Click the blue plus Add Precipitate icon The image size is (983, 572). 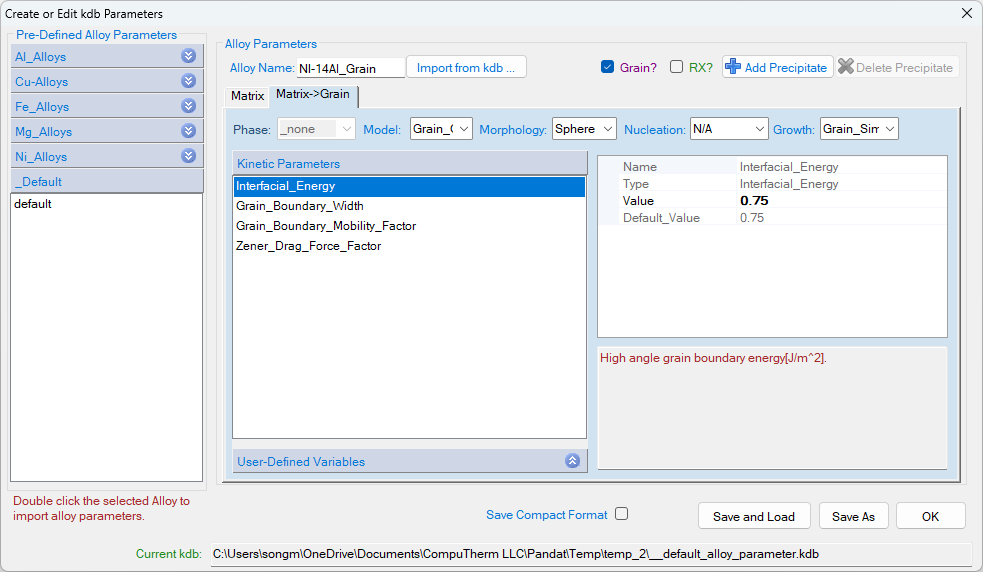tap(733, 67)
